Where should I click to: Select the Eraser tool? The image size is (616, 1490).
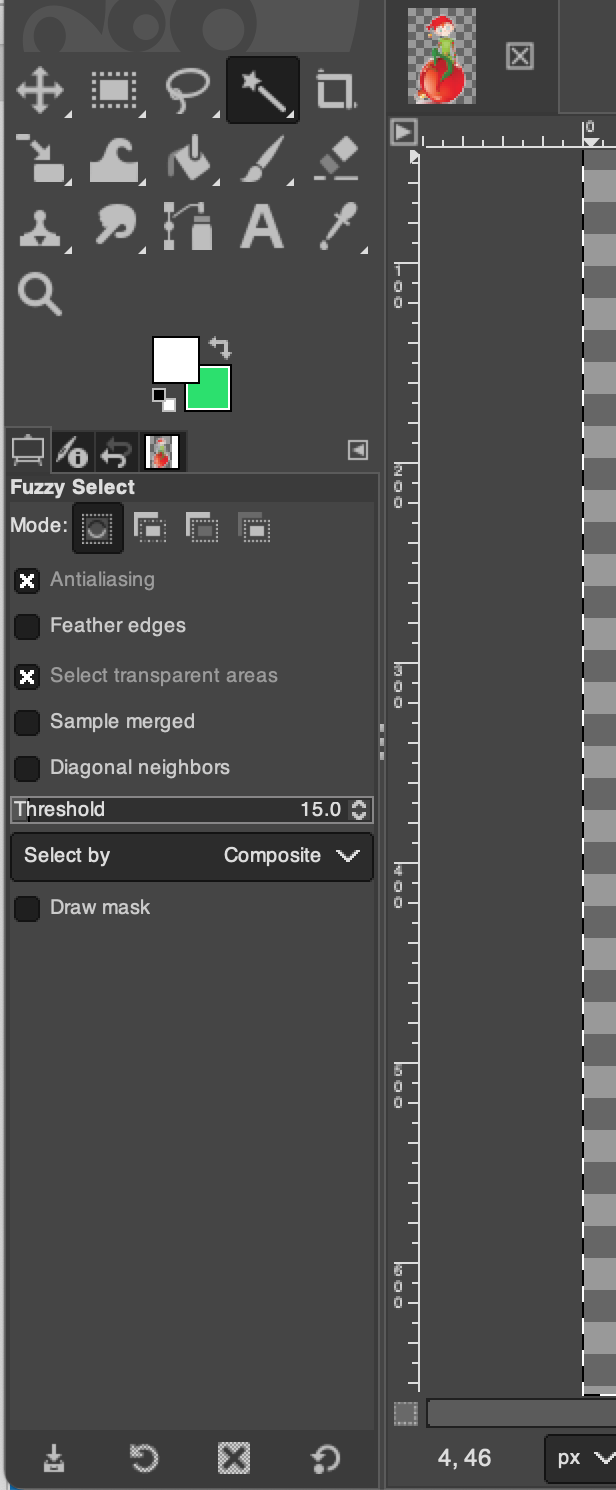(x=337, y=160)
